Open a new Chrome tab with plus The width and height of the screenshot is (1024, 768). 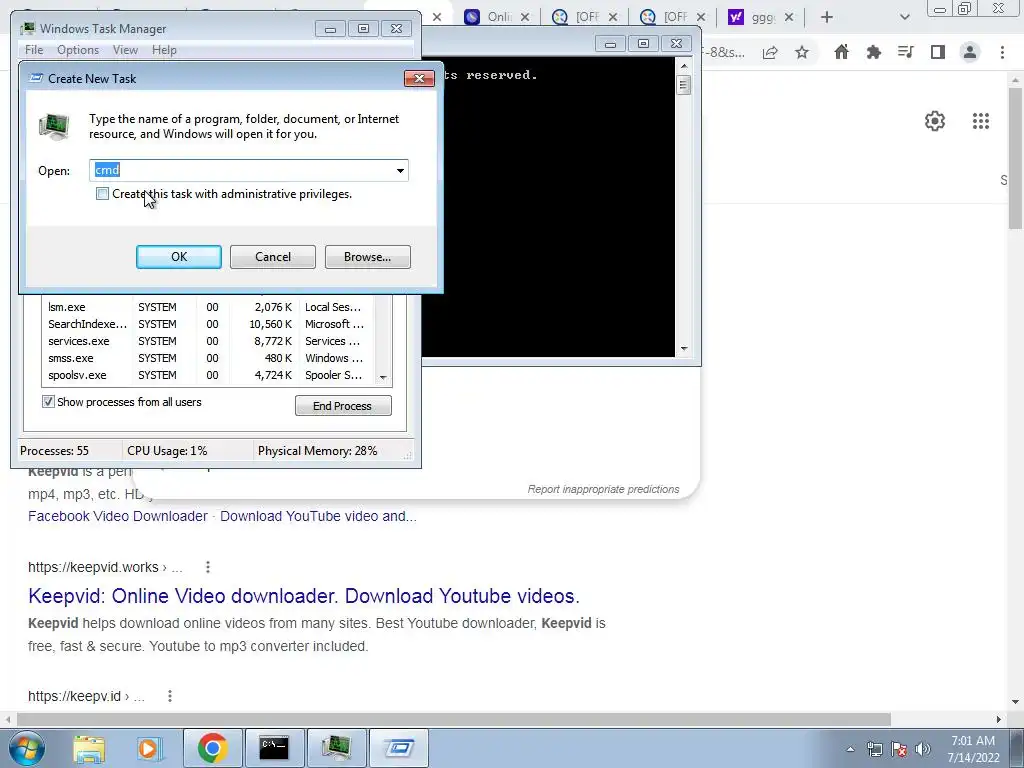(x=827, y=17)
